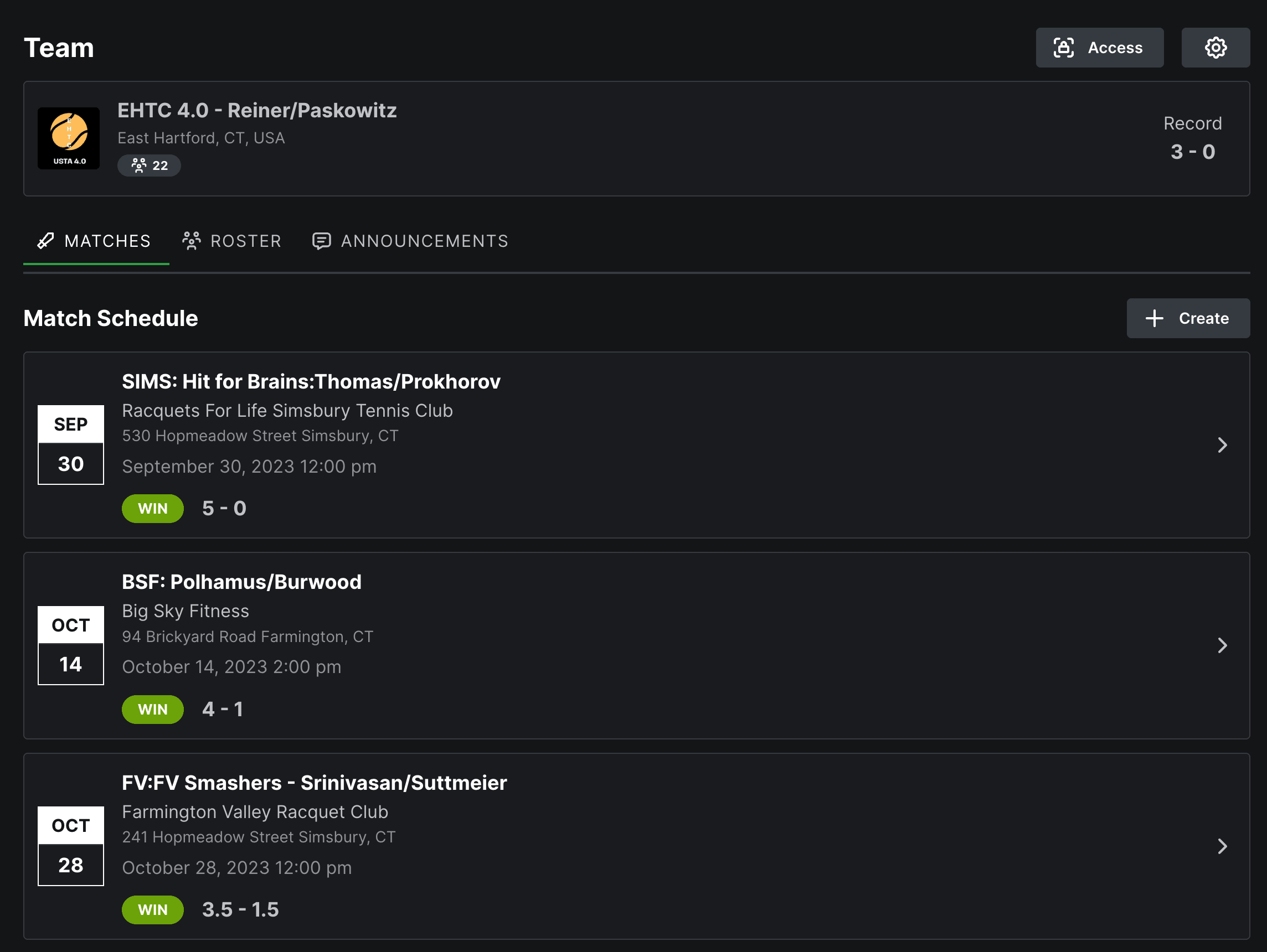Toggle the WIN badge on September 30 match

pyautogui.click(x=152, y=508)
